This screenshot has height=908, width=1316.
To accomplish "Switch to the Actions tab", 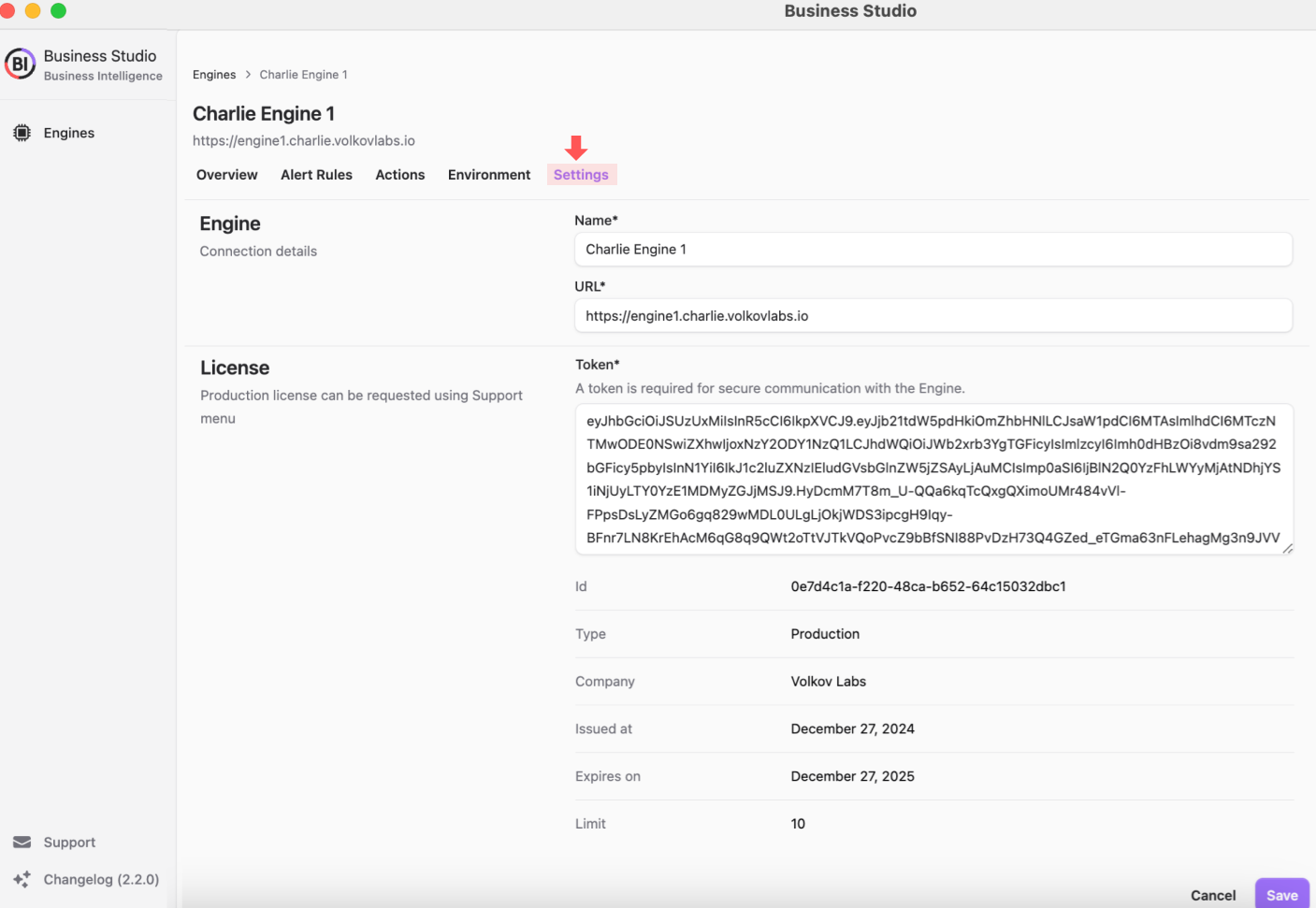I will (400, 175).
